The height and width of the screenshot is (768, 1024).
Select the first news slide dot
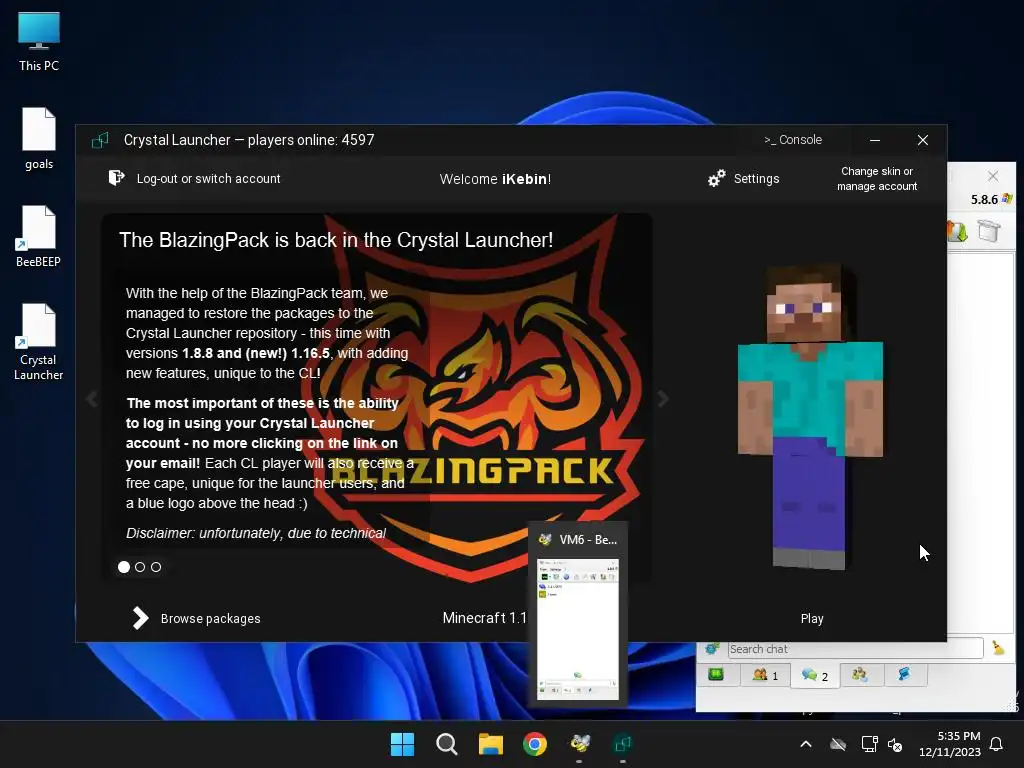tap(124, 567)
